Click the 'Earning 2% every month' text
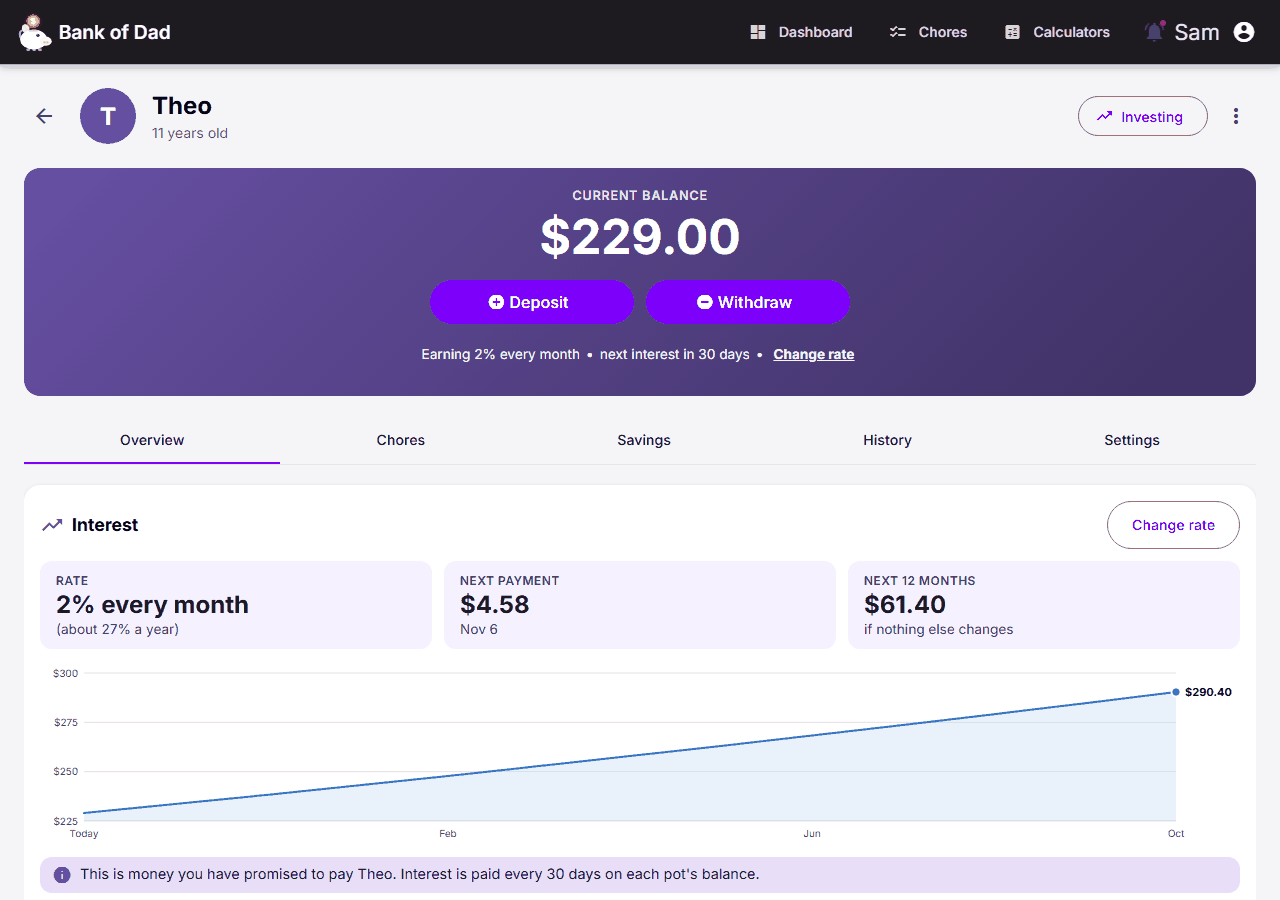This screenshot has width=1280, height=900. pyautogui.click(x=500, y=354)
